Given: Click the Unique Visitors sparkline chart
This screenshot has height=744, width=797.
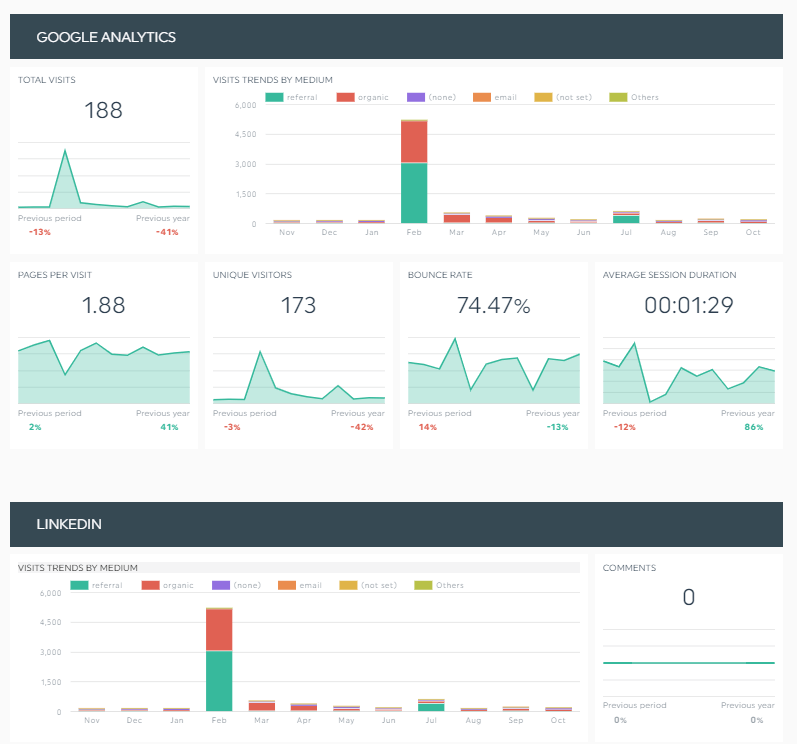Looking at the screenshot, I should pos(298,370).
